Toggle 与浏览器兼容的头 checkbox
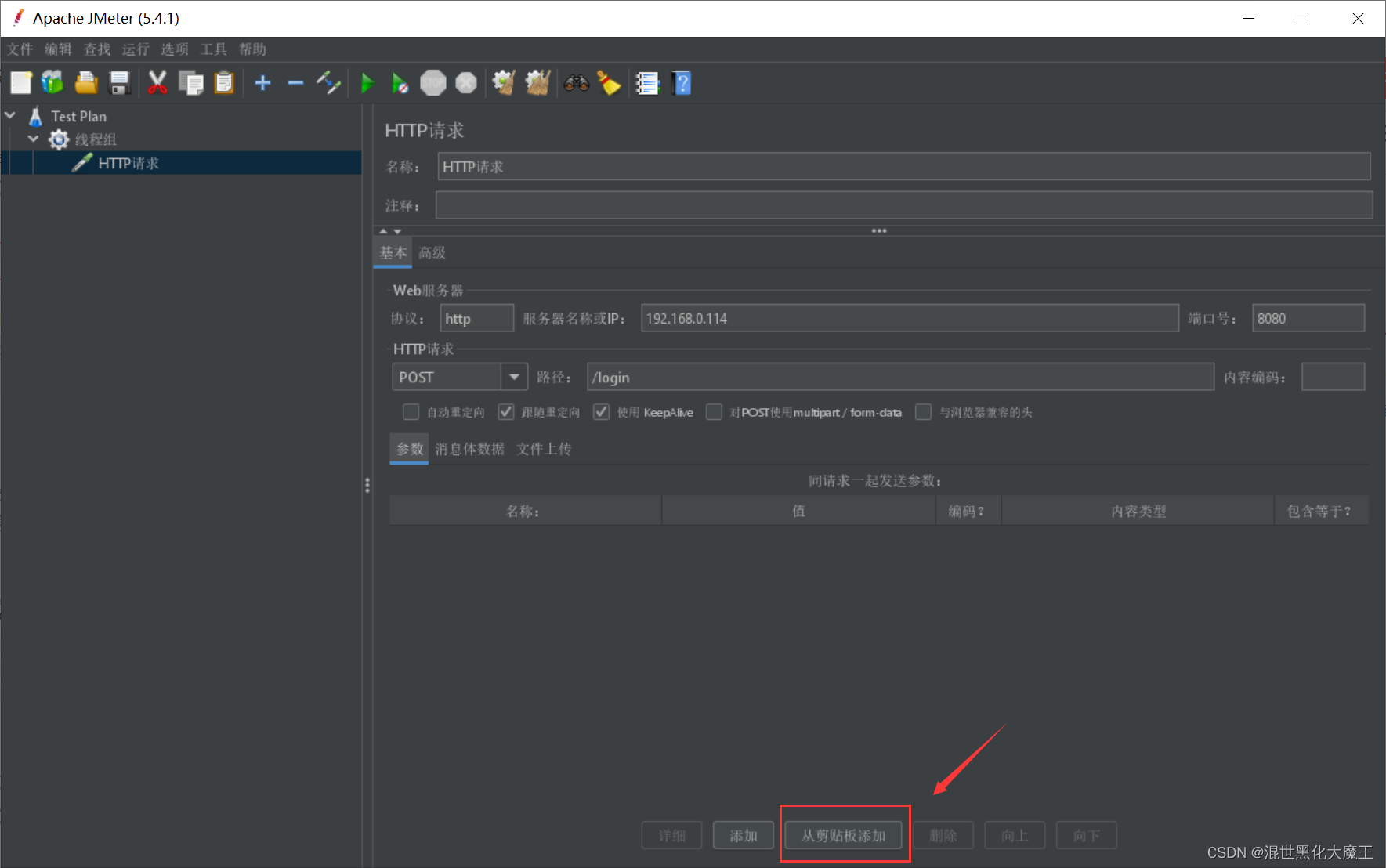The width and height of the screenshot is (1386, 868). pos(924,412)
